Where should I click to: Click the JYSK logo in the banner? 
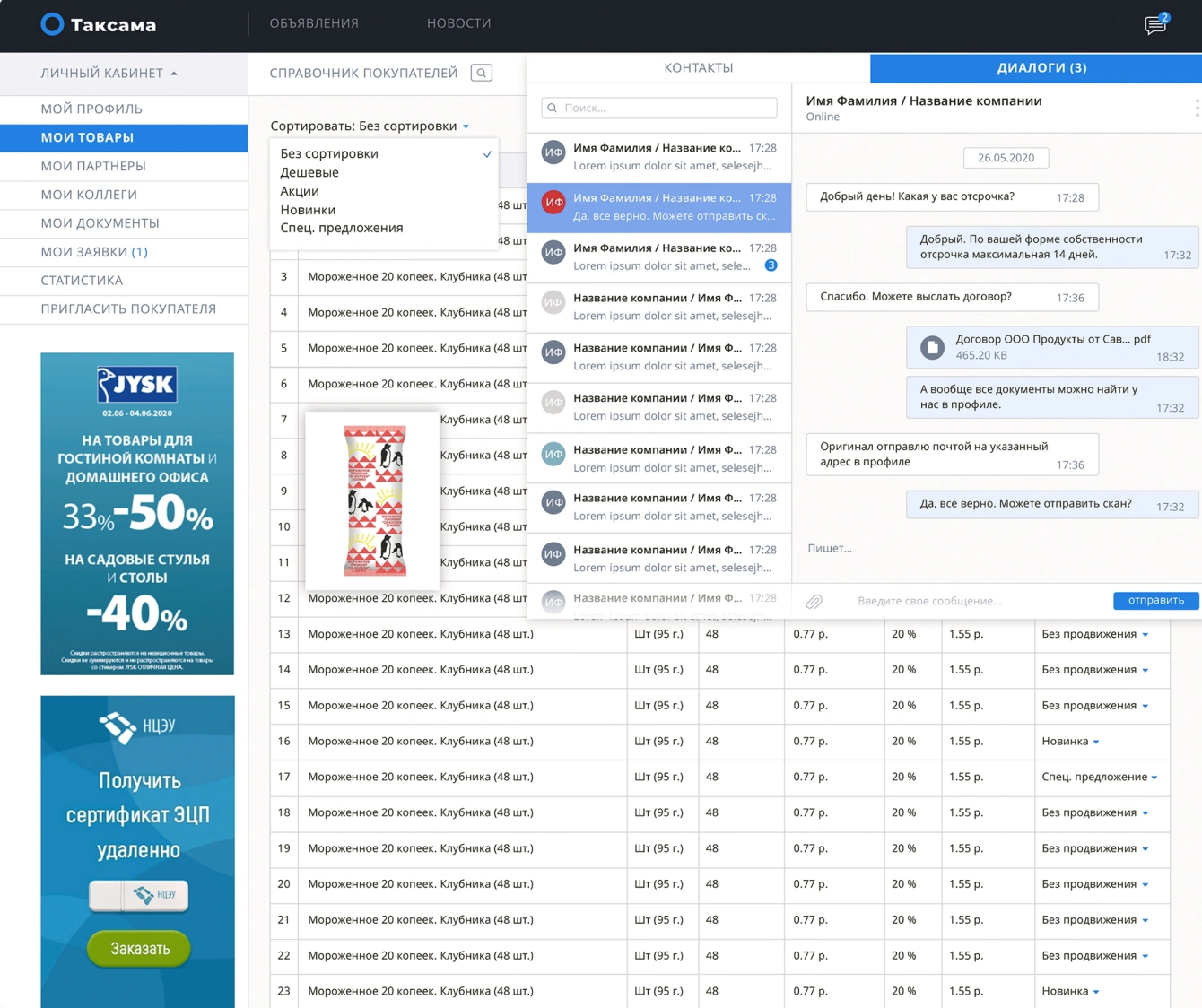click(x=137, y=385)
